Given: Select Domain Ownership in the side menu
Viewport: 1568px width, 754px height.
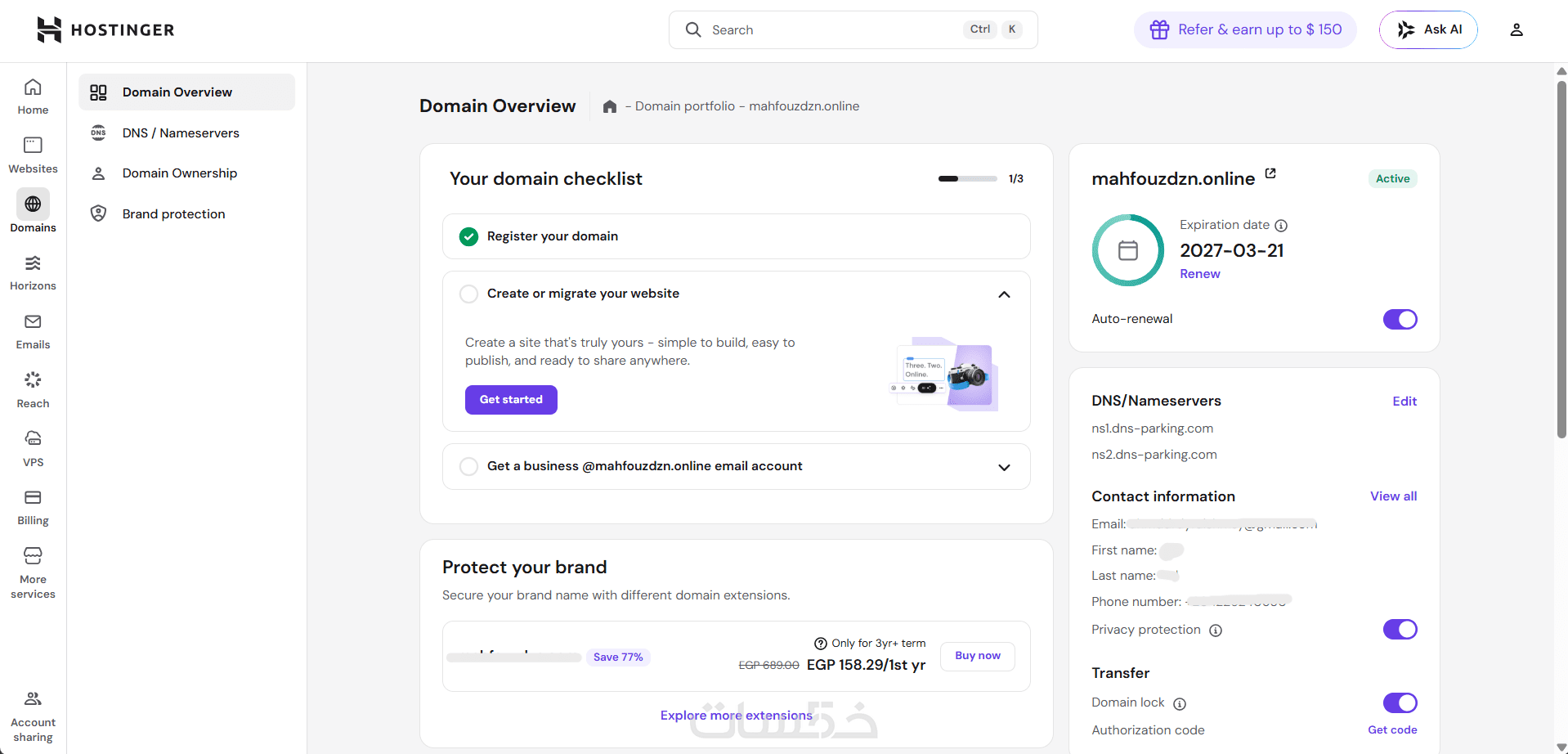Looking at the screenshot, I should (180, 173).
